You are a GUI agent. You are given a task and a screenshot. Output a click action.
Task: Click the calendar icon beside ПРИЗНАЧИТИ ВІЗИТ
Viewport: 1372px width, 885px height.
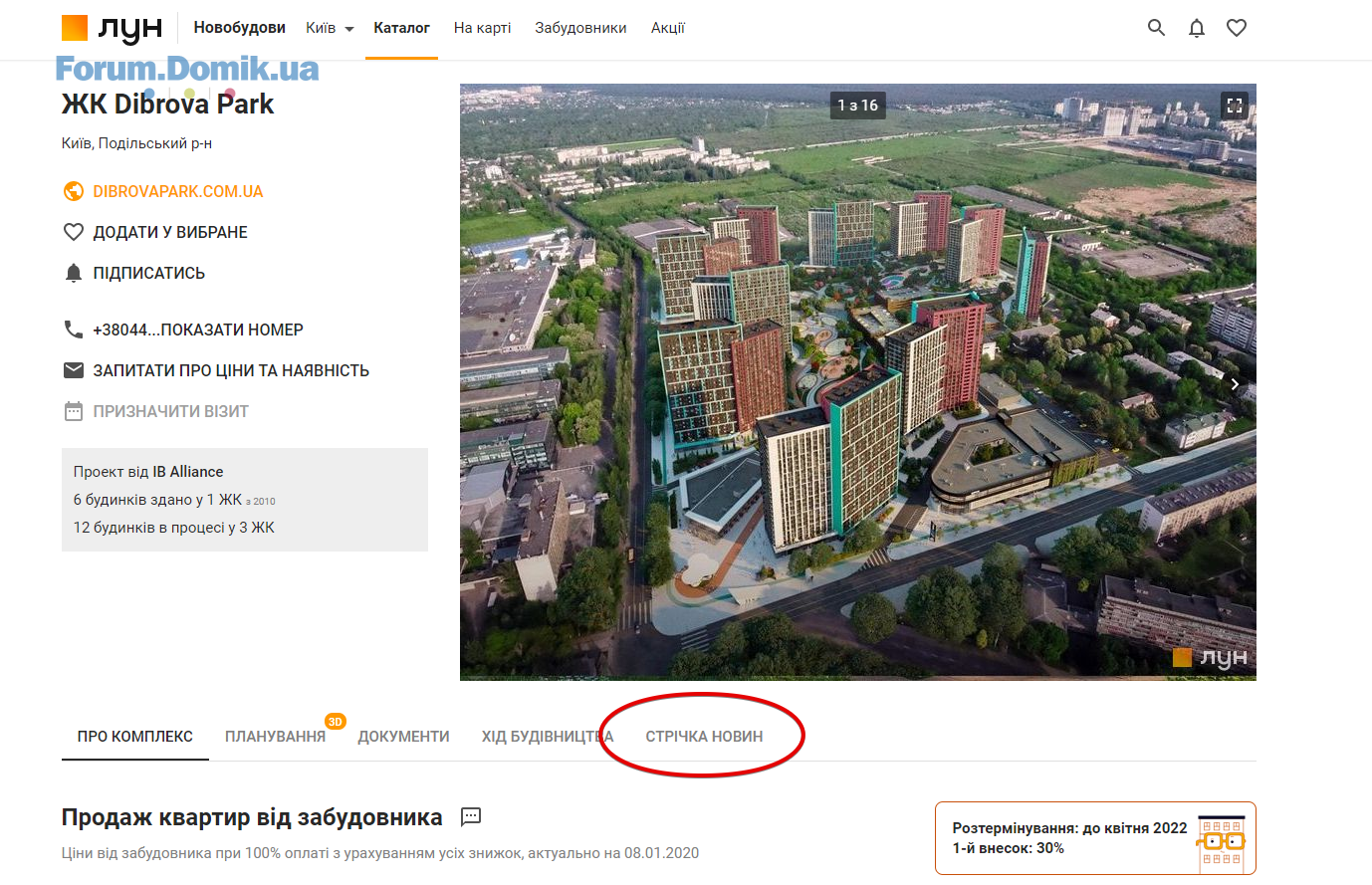click(74, 411)
